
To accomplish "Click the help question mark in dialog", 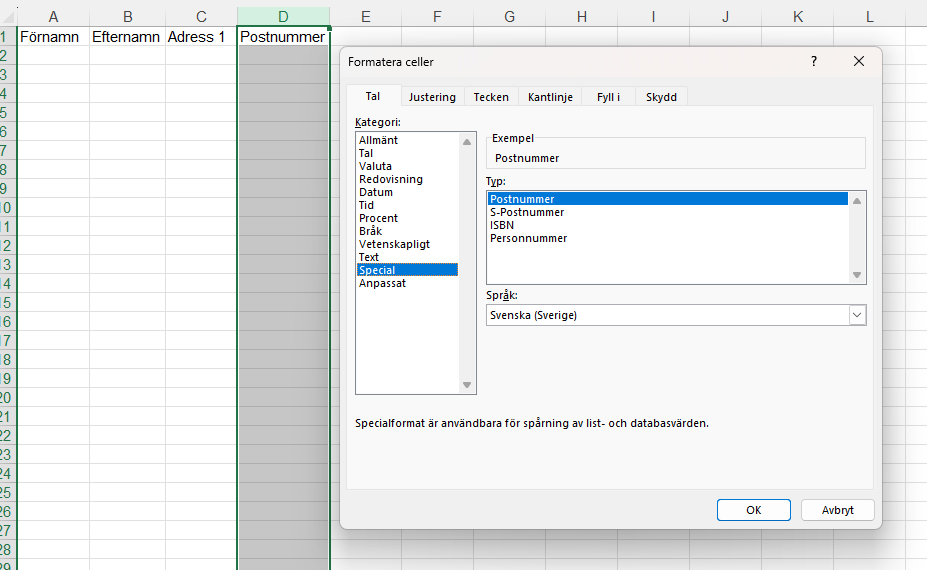I will tap(814, 61).
